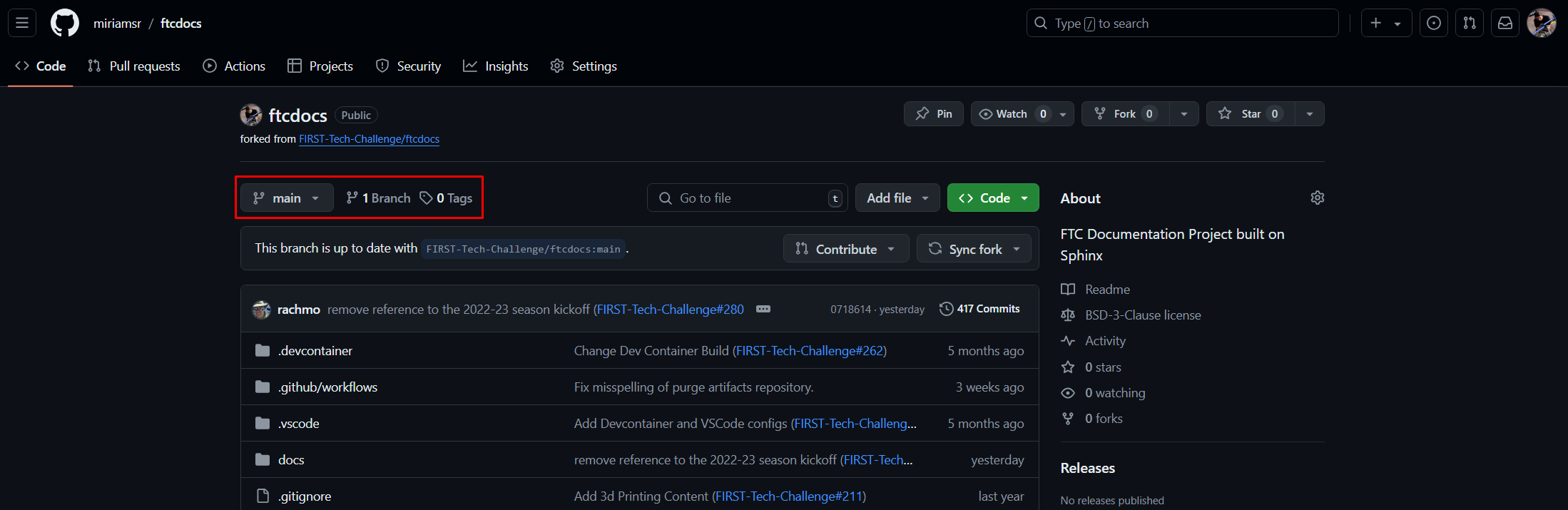Go to the Actions tab
Image resolution: width=1568 pixels, height=510 pixels.
coord(234,66)
